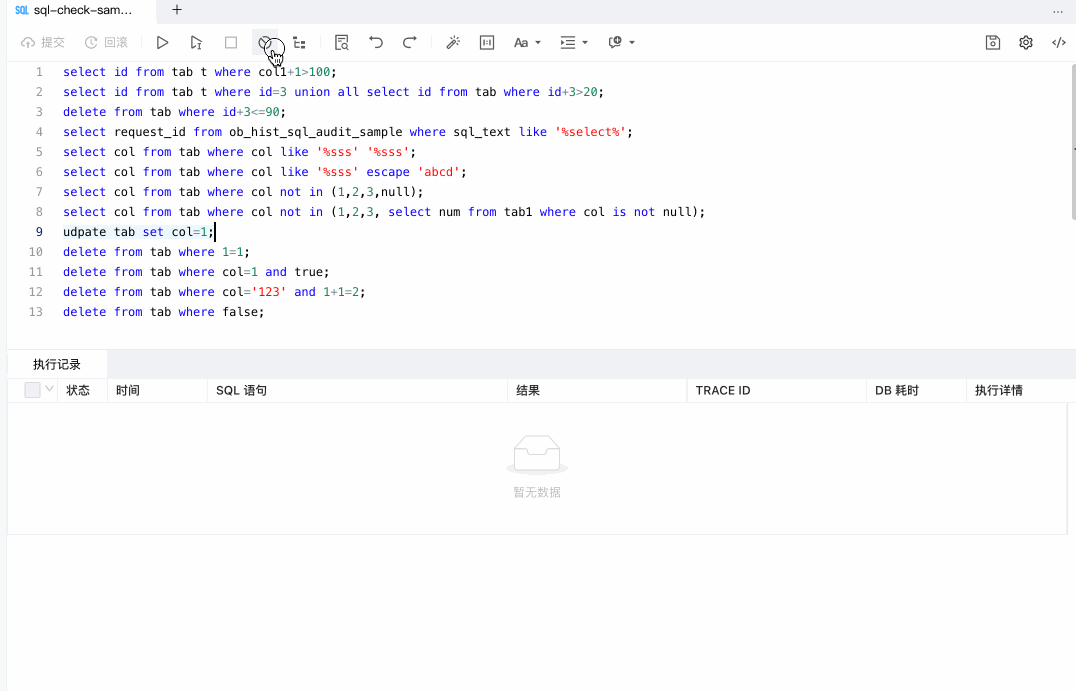
Task: Run all SQL with the play icon
Action: click(x=163, y=43)
